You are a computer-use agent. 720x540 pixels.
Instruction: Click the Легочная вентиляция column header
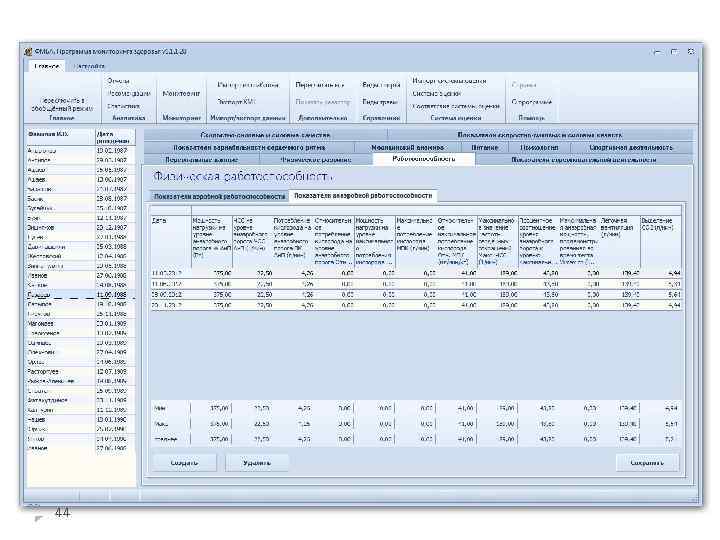pos(620,241)
